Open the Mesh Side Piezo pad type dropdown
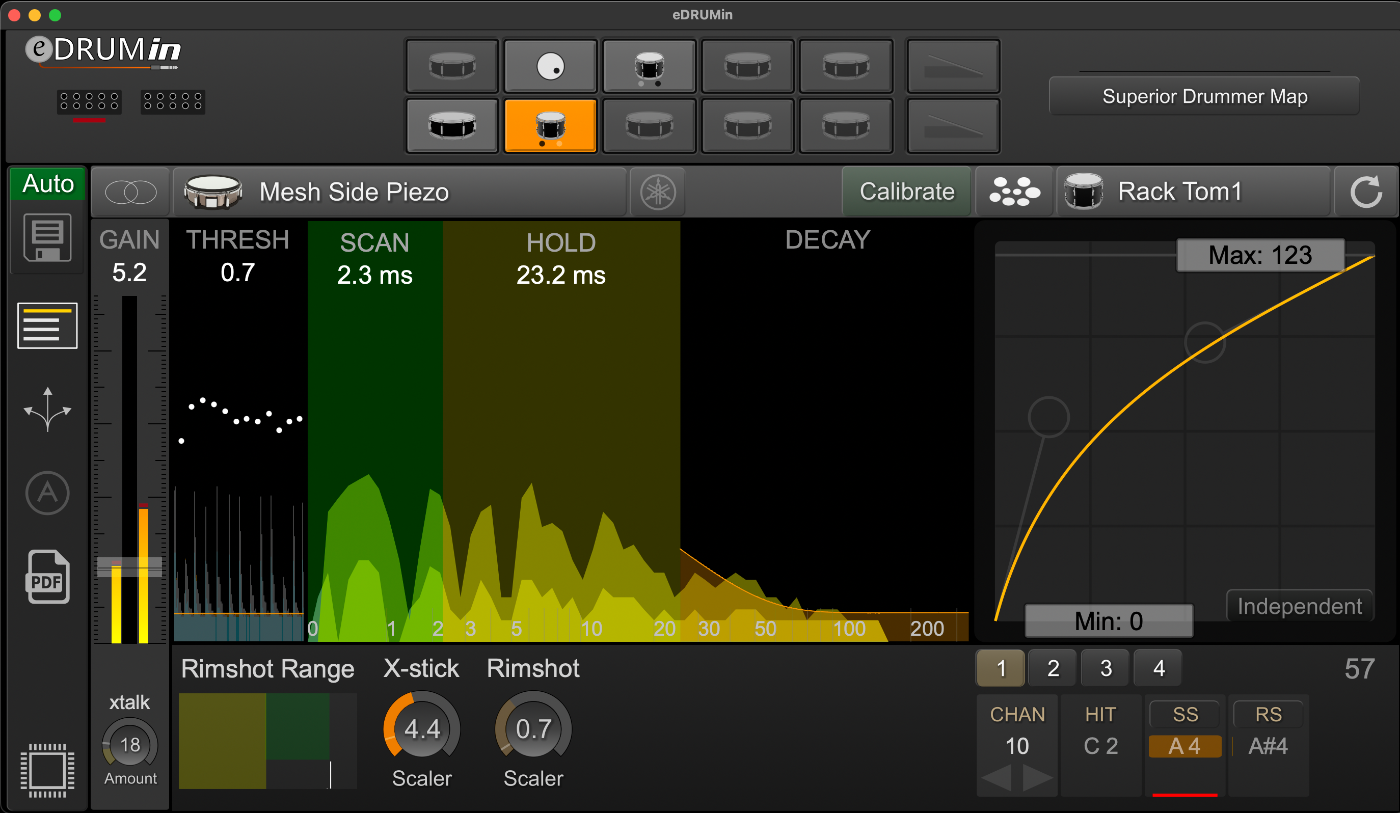 pyautogui.click(x=399, y=192)
